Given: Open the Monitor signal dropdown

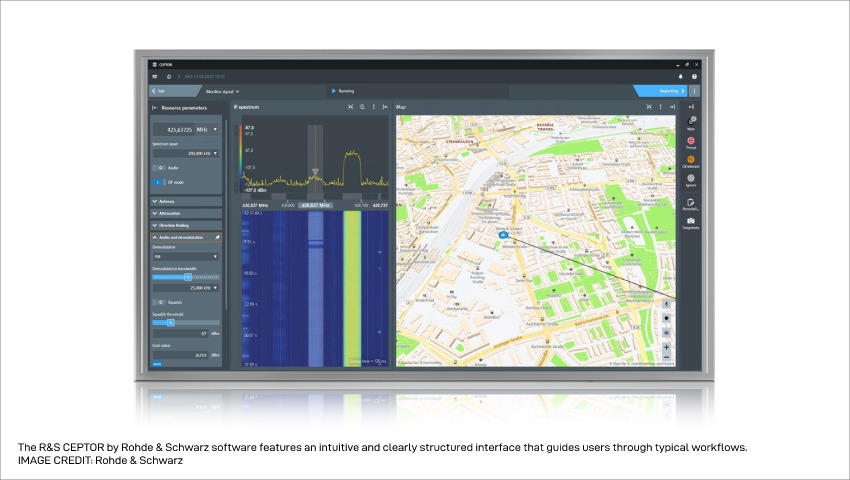Looking at the screenshot, I should coord(223,92).
